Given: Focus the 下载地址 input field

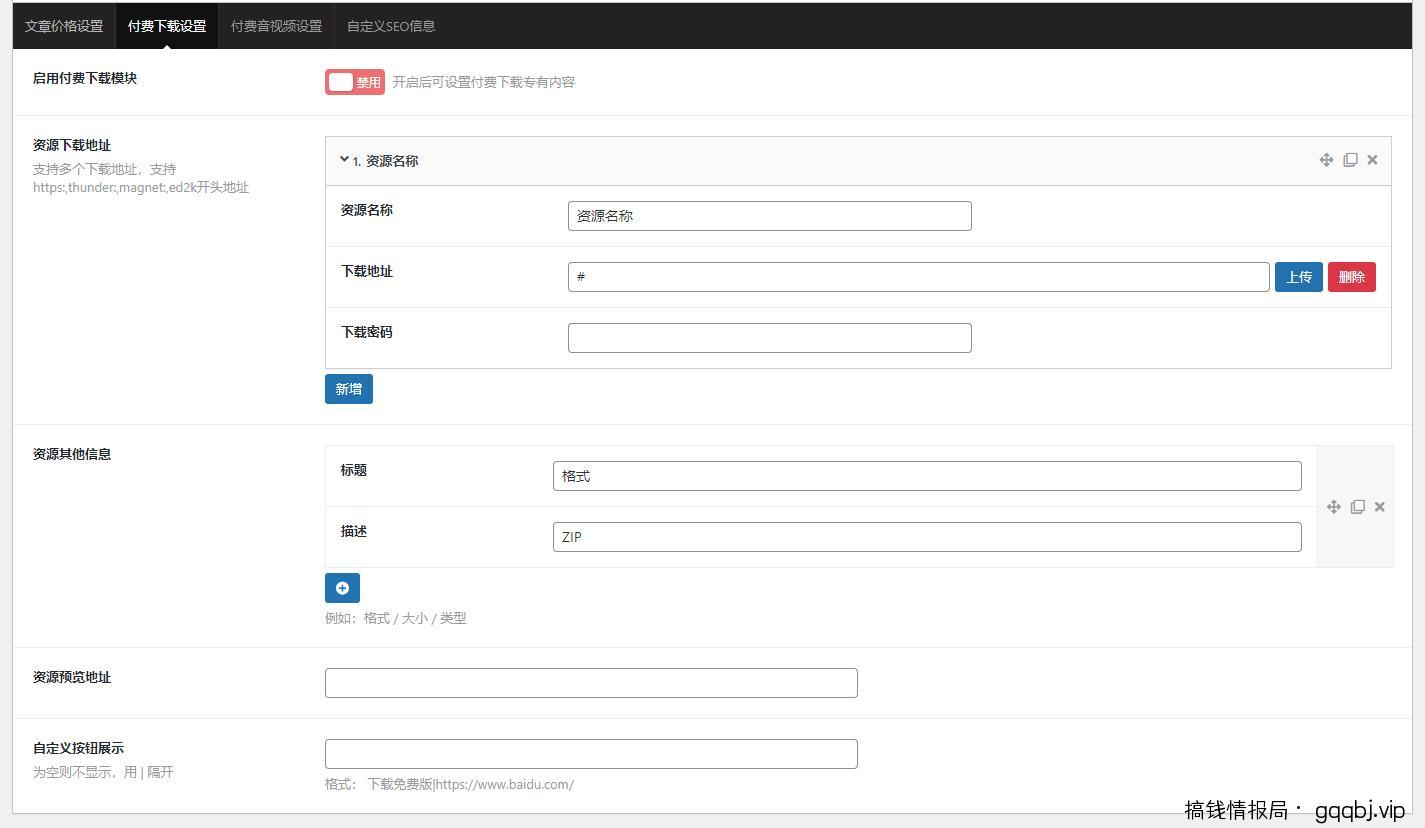Looking at the screenshot, I should coord(918,277).
